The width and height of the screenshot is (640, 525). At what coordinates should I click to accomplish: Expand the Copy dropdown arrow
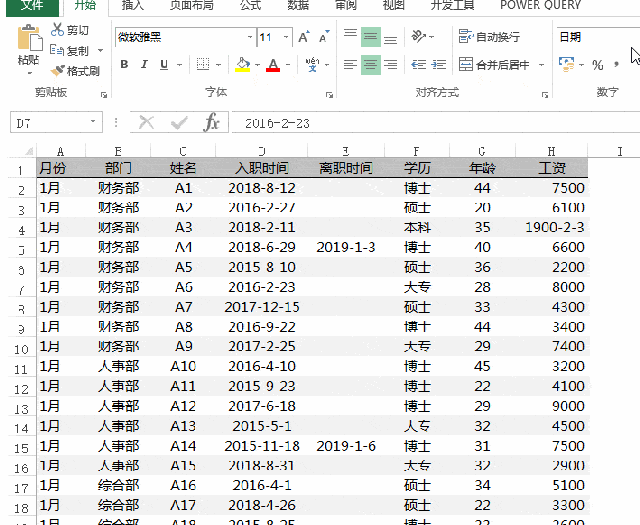(x=100, y=51)
